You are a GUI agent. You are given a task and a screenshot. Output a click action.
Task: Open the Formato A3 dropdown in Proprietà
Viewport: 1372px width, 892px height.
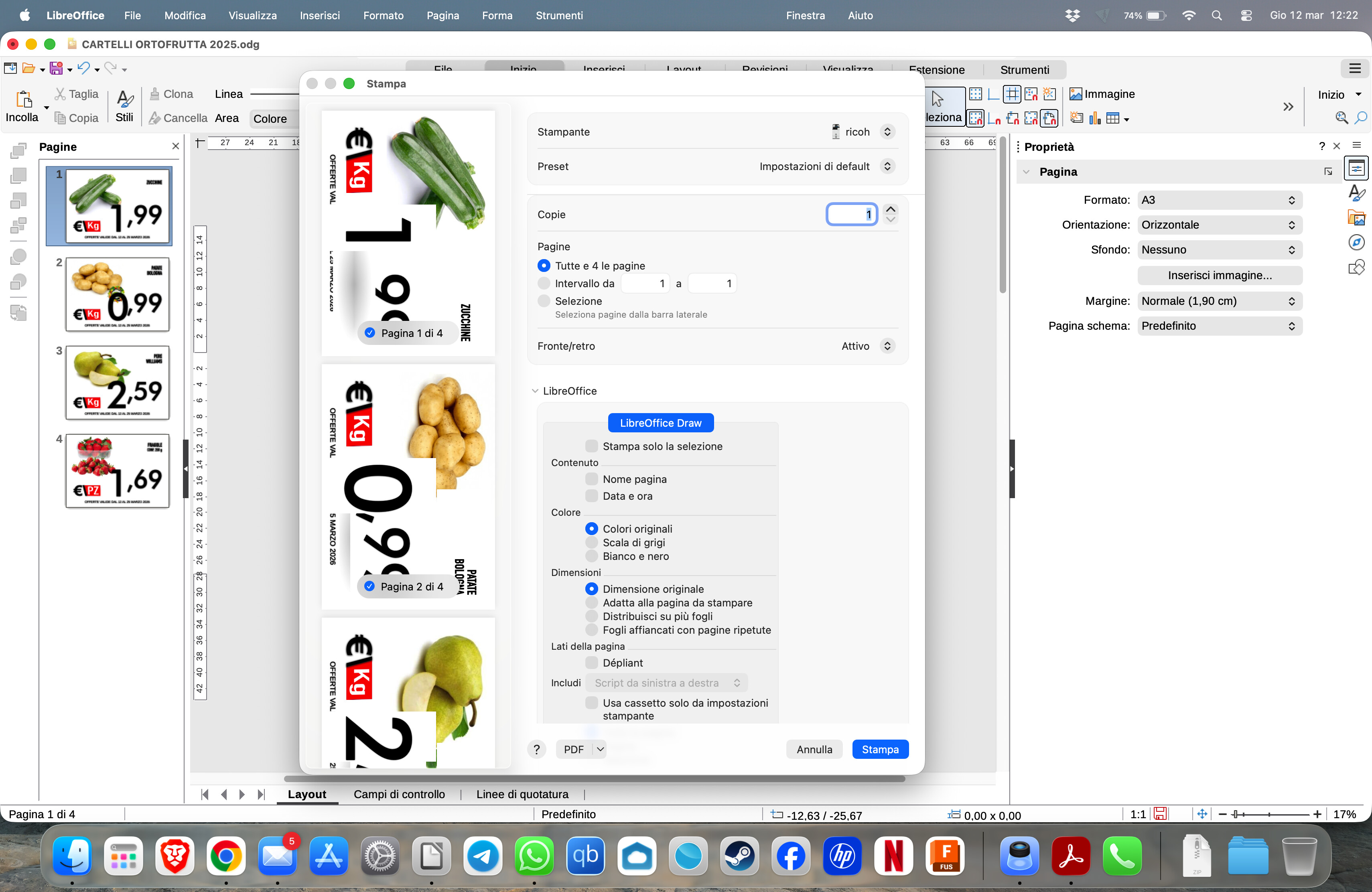pos(1219,200)
